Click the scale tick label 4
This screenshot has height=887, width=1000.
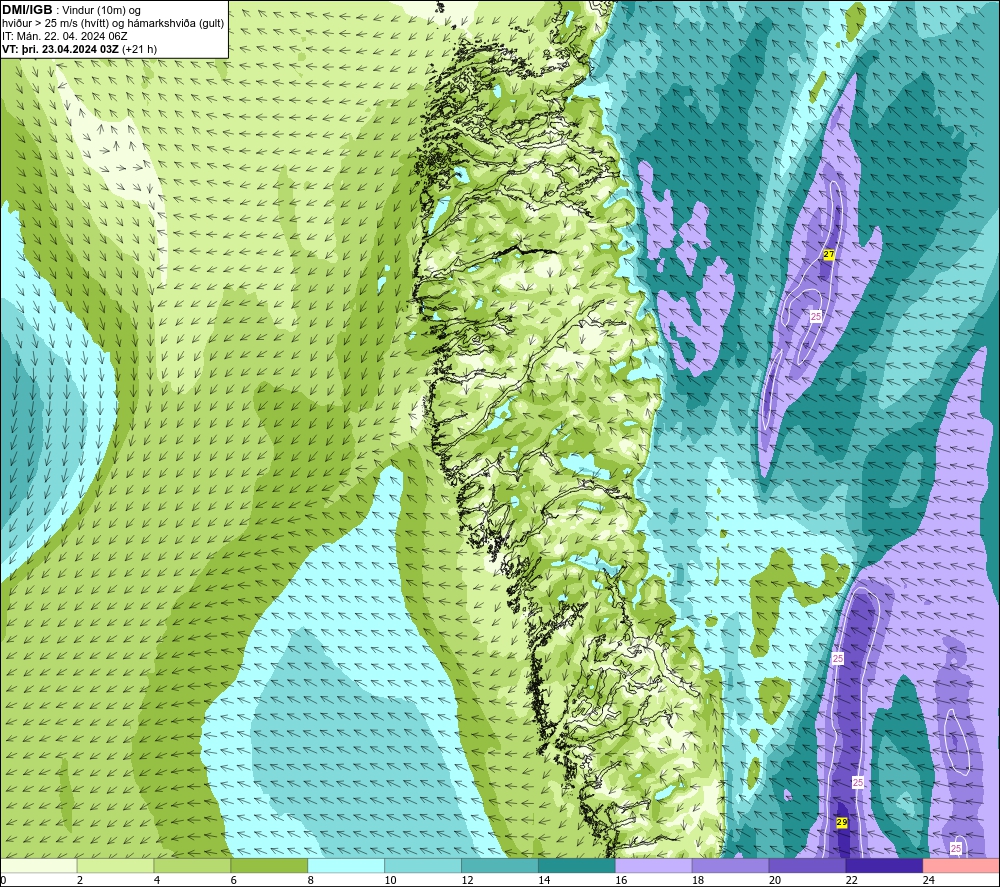(x=157, y=880)
